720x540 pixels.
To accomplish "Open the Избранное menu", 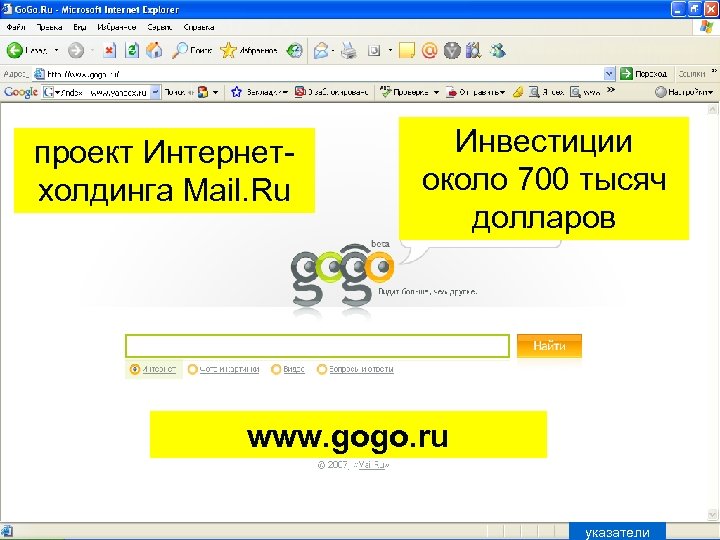I will pyautogui.click(x=117, y=27).
